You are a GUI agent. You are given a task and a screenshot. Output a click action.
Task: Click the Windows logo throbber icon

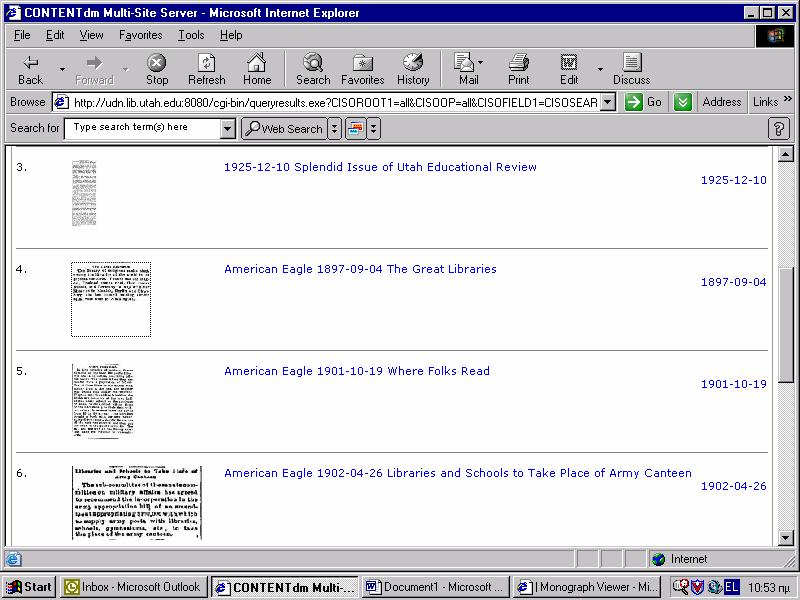pyautogui.click(x=774, y=36)
